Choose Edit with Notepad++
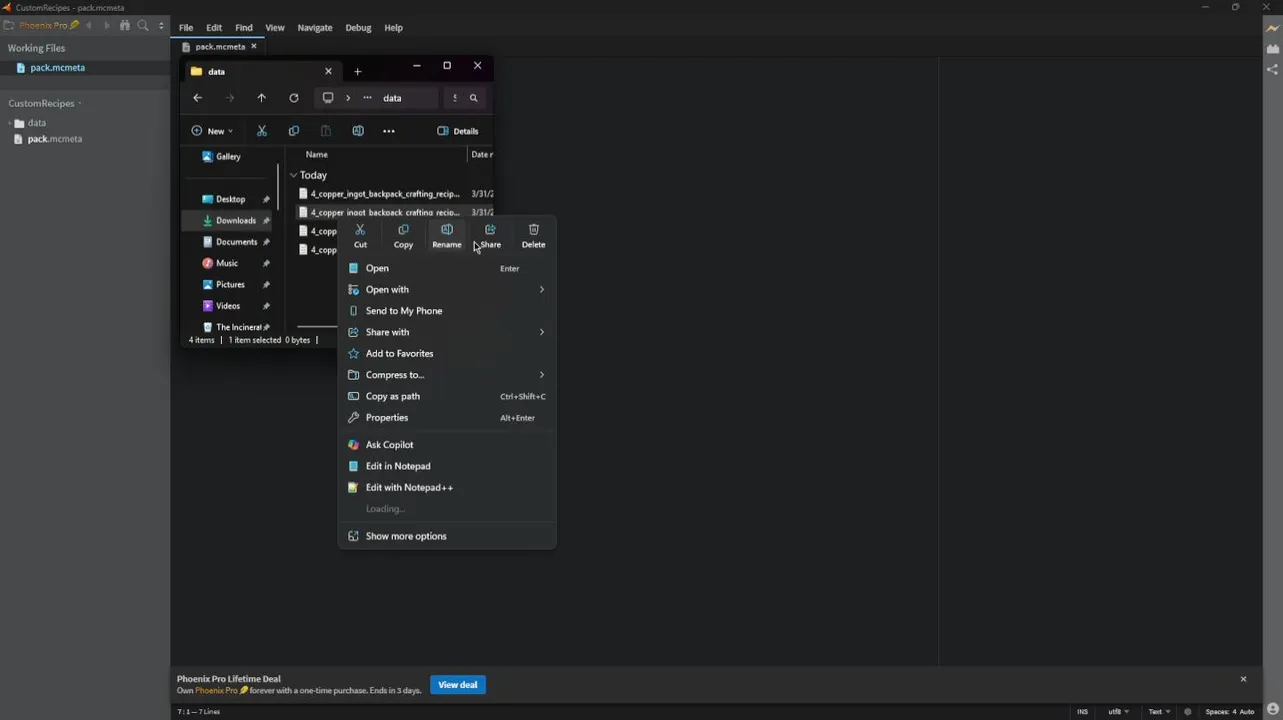The image size is (1283, 720). pos(447,487)
